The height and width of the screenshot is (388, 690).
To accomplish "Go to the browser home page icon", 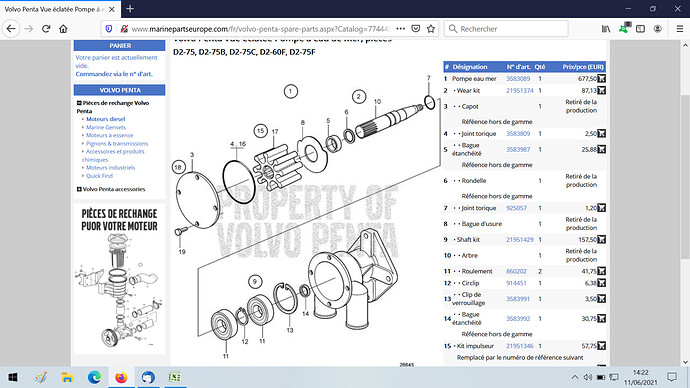I will (63, 29).
